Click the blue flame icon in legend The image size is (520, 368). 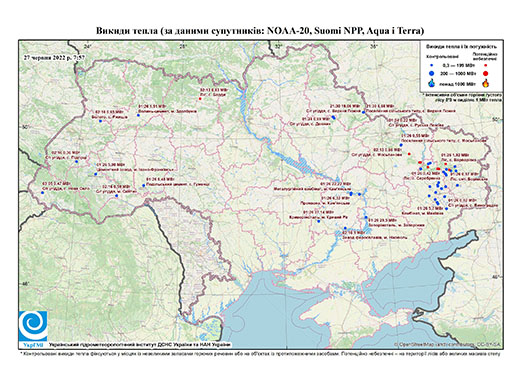pos(432,83)
